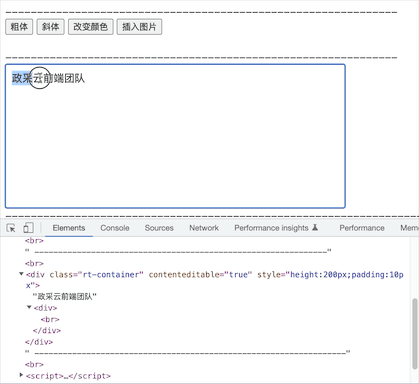Screen dimensions: 419x384
Task: Collapse the nested div node arrow
Action: click(29, 307)
